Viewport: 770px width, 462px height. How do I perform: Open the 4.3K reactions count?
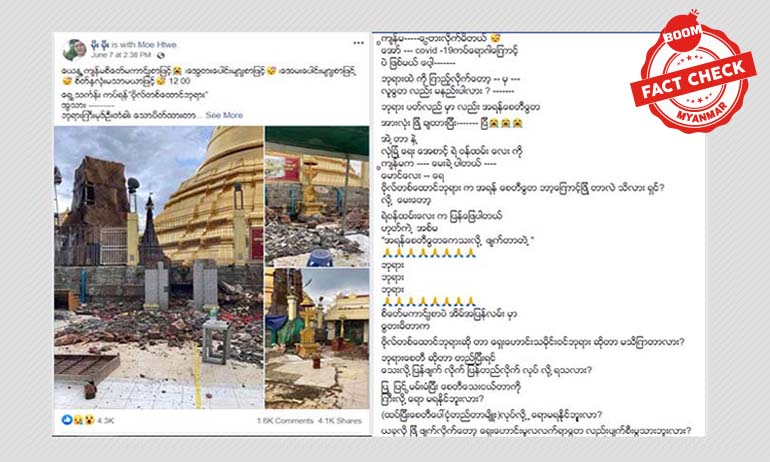point(106,421)
